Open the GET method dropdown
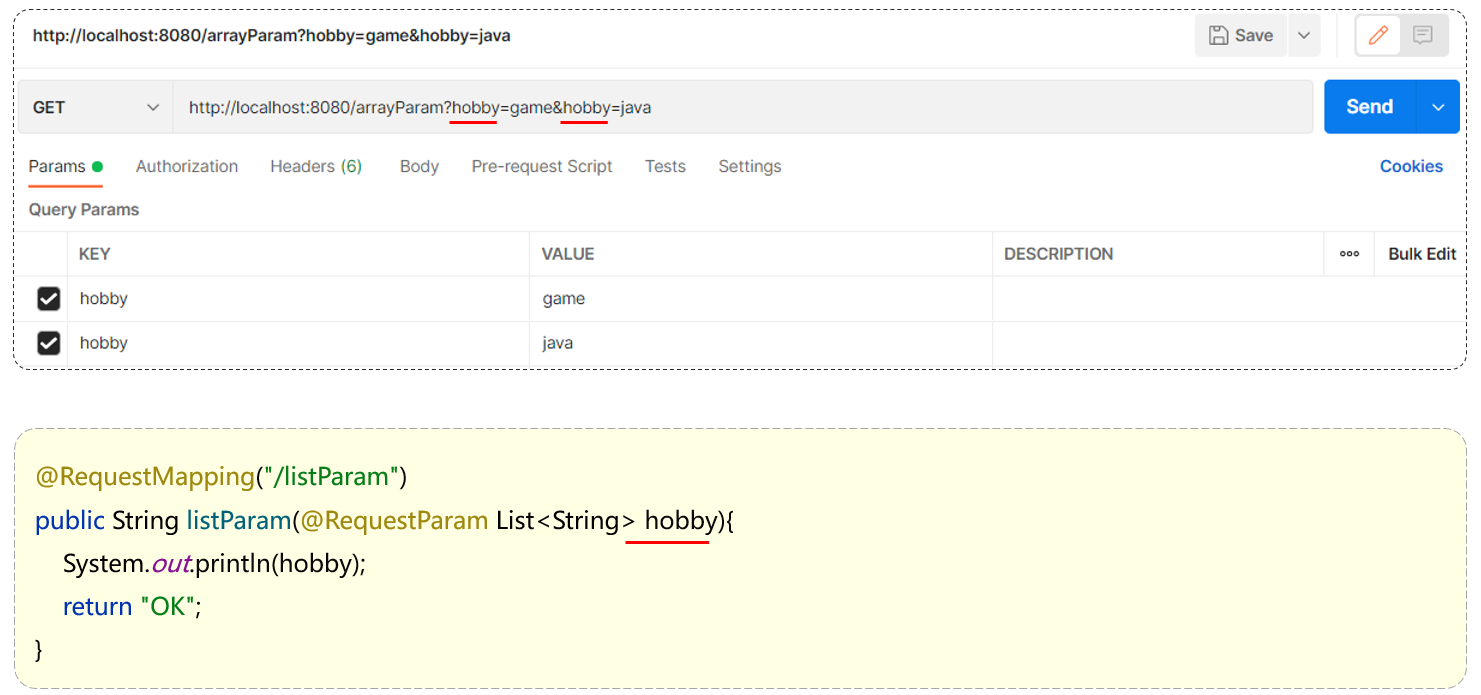 96,107
